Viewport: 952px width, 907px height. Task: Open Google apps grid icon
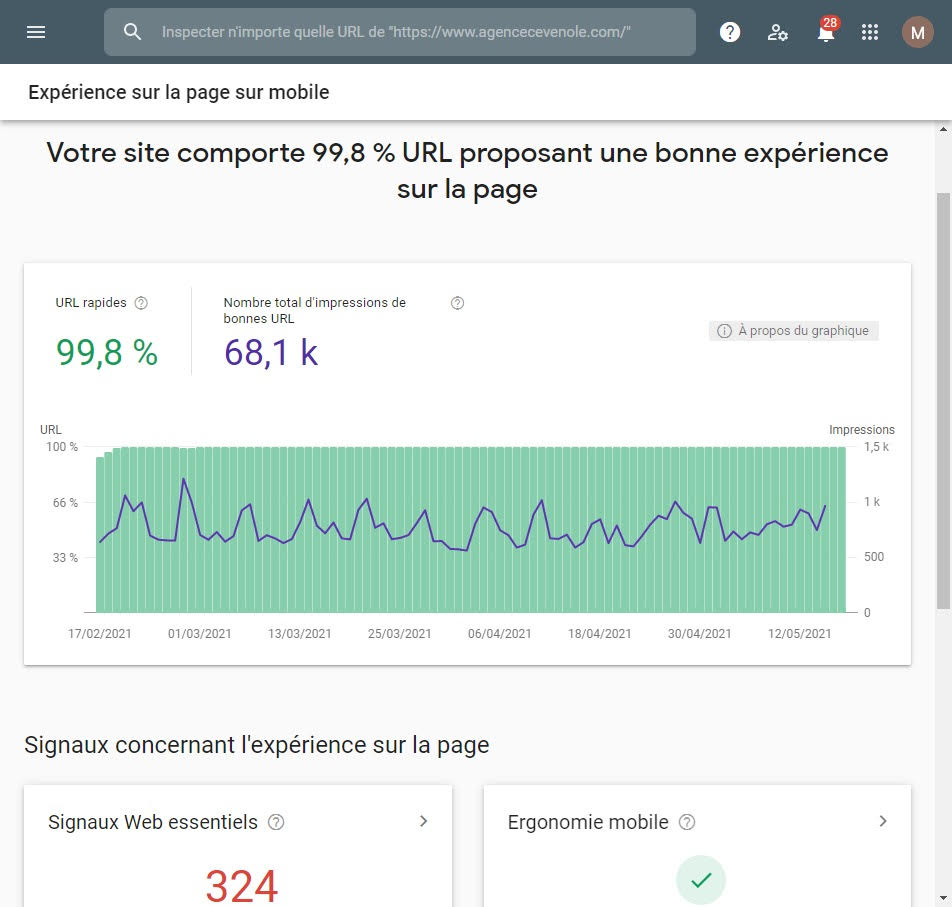pyautogui.click(x=870, y=32)
